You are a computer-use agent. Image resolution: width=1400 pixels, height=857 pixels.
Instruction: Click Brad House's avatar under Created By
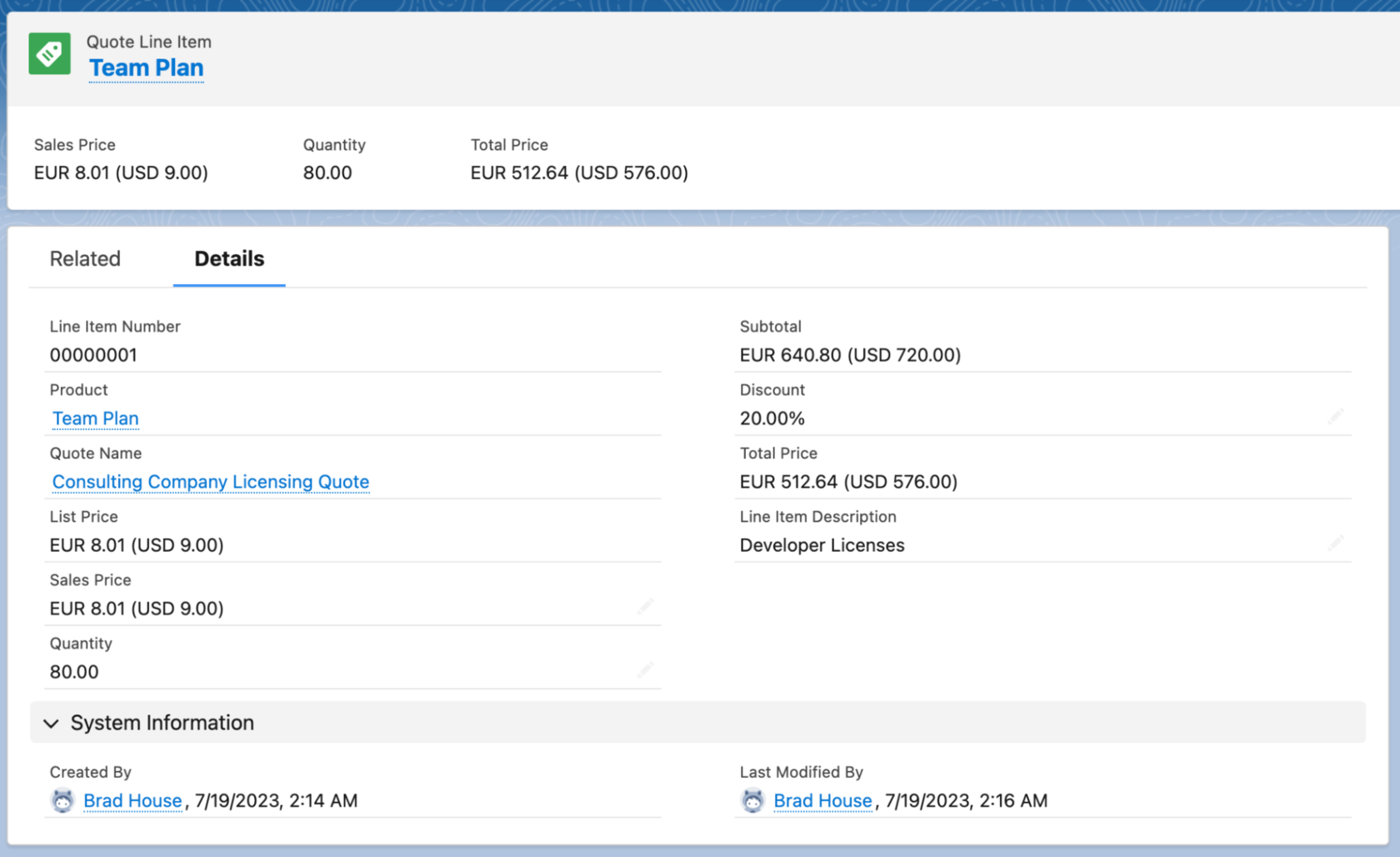63,800
